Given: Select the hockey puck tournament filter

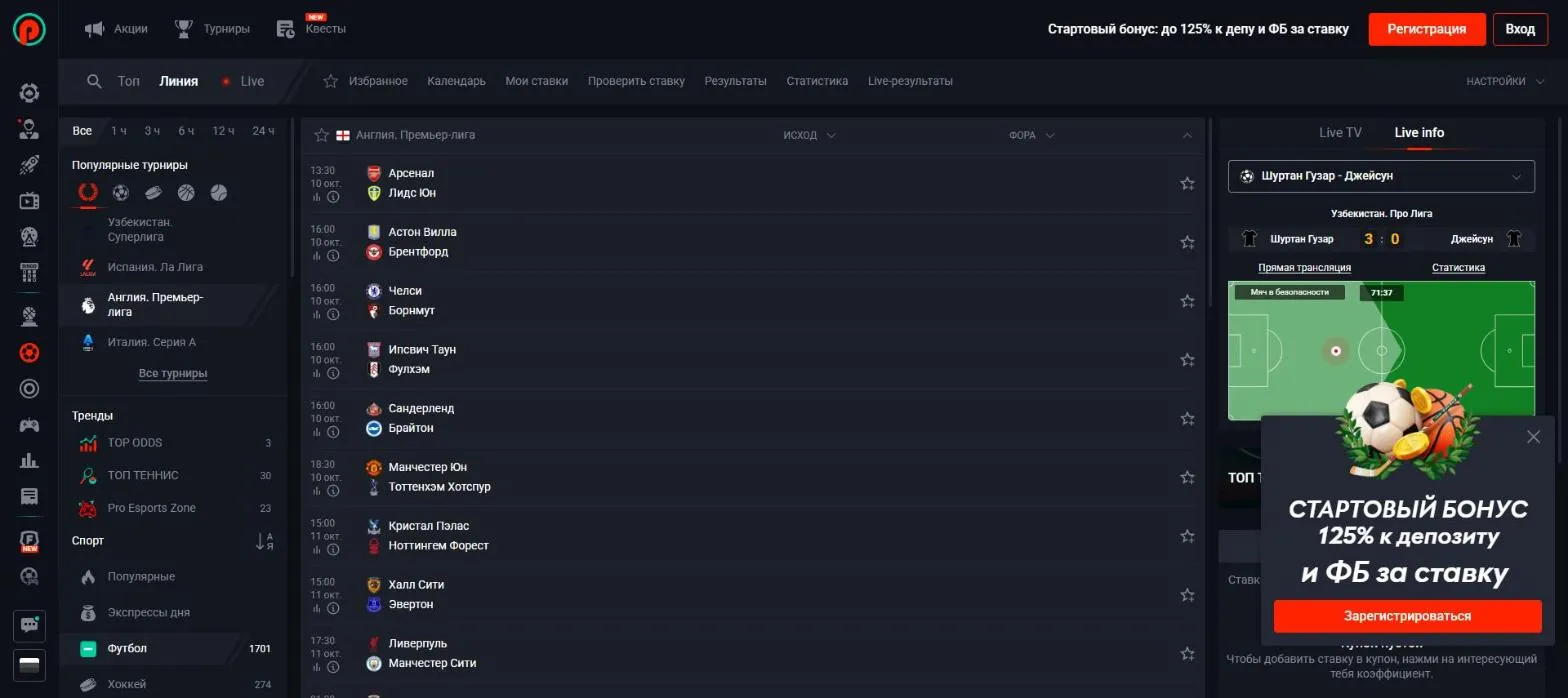Looking at the screenshot, I should point(153,192).
